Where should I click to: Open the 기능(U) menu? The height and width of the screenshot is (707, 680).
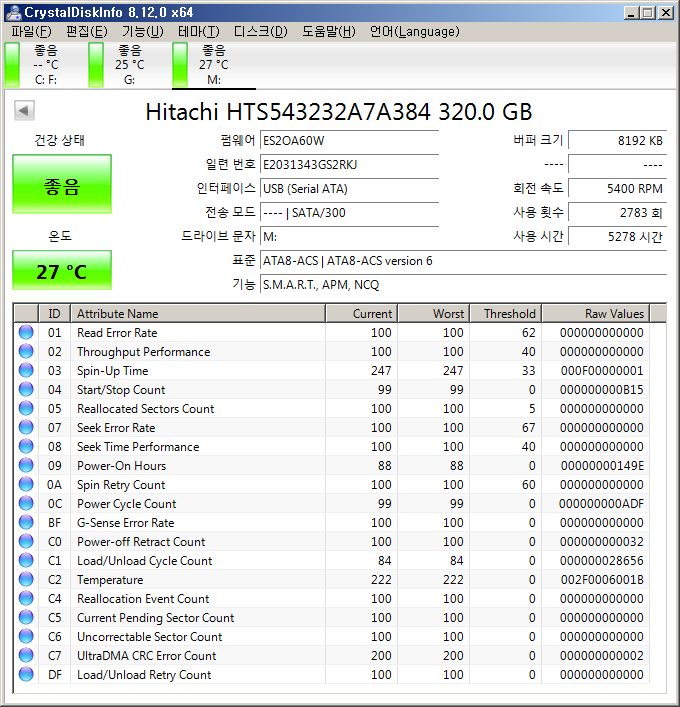142,31
